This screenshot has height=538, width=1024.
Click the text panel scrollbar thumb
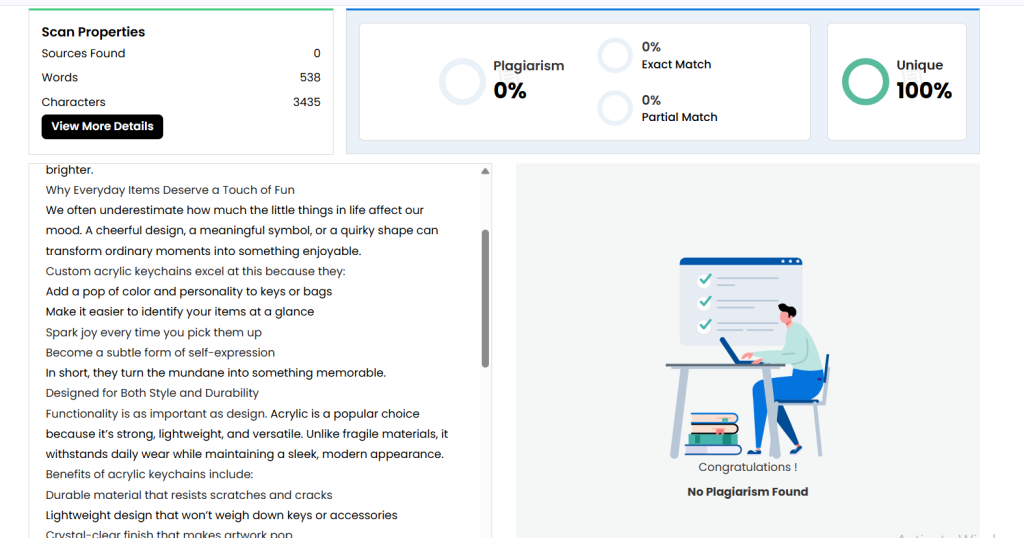(x=486, y=298)
